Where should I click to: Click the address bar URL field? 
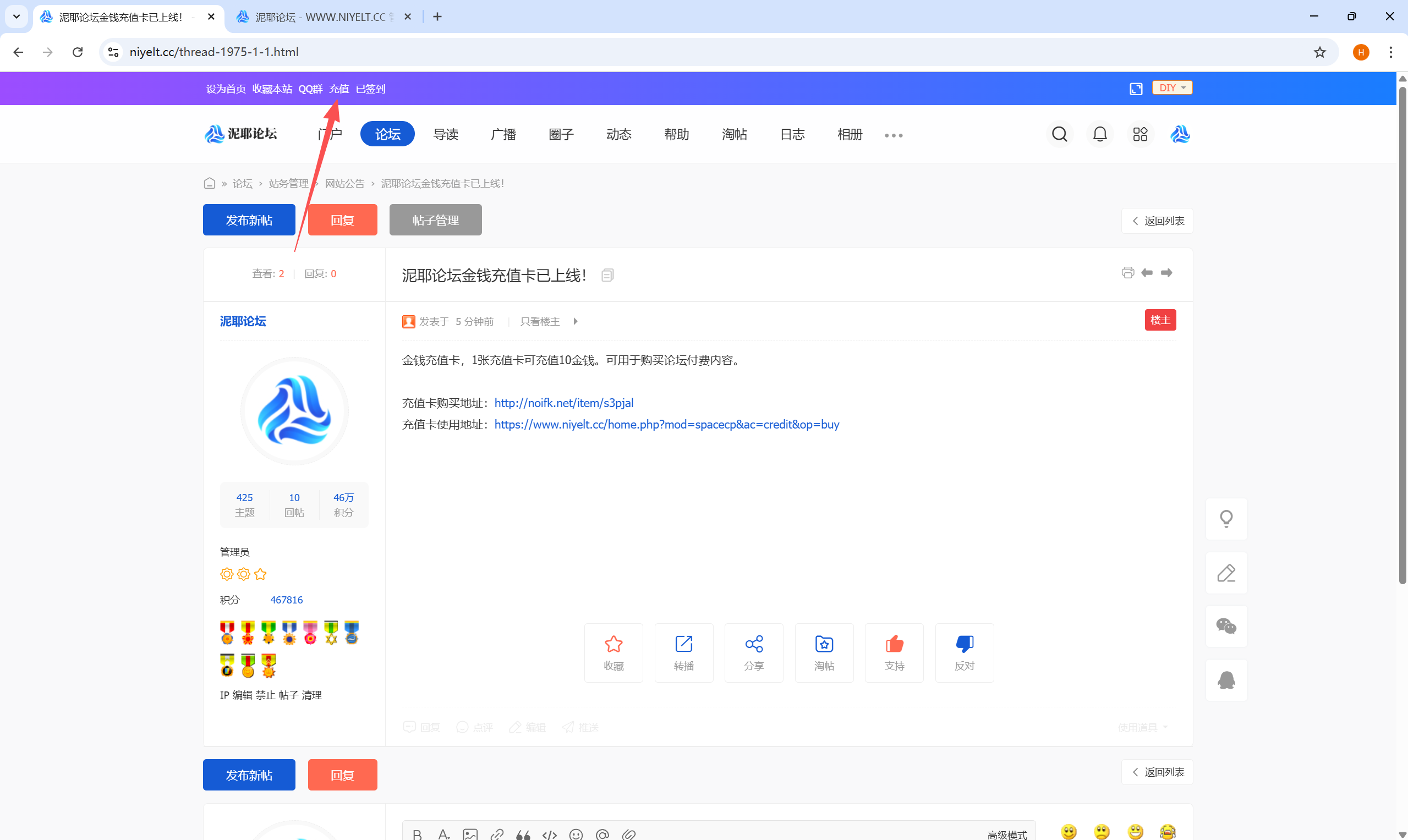(x=718, y=52)
